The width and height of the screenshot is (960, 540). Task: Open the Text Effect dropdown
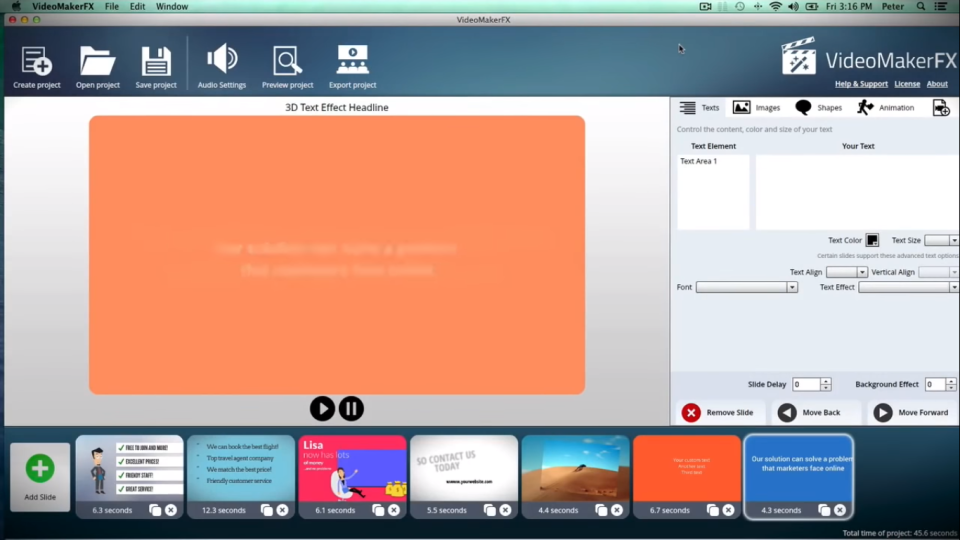(x=908, y=287)
